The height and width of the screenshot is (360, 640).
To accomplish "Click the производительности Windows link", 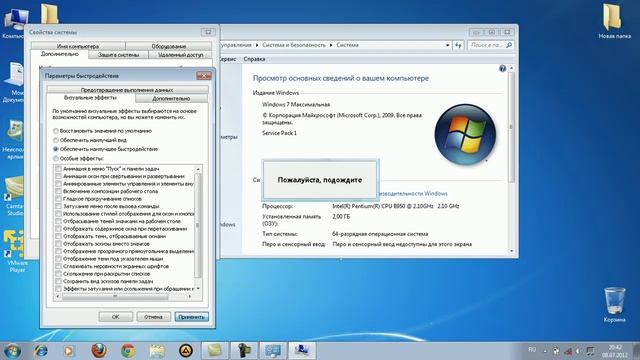I will (x=412, y=193).
